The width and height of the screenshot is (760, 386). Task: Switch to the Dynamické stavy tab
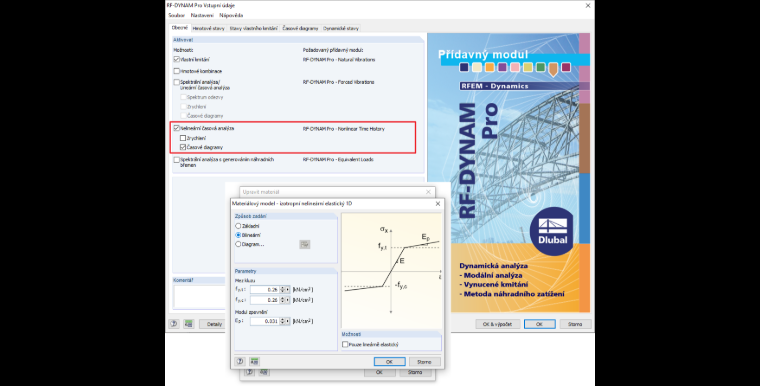coord(341,28)
